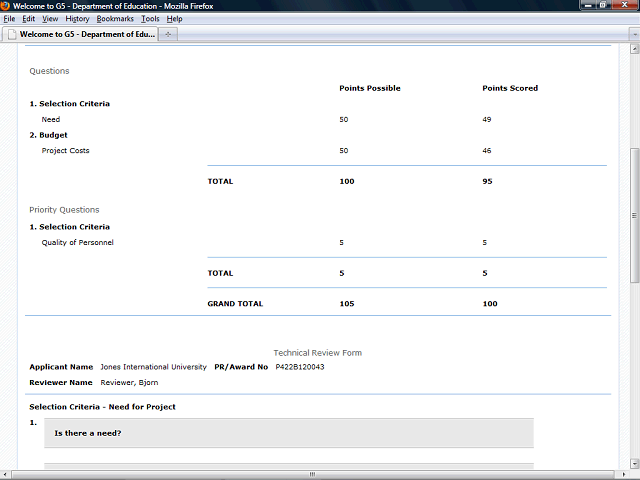Image resolution: width=640 pixels, height=480 pixels.
Task: Click reviewer name Reviewer, Bjorn
Action: coord(129,382)
